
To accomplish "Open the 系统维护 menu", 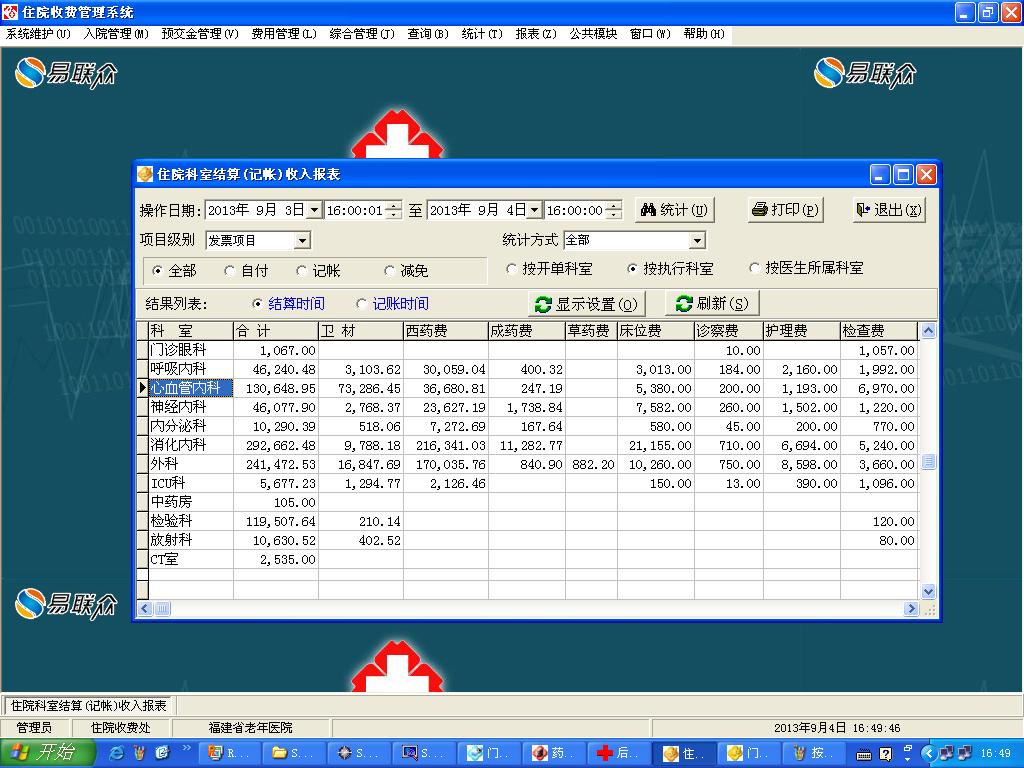I will point(38,34).
